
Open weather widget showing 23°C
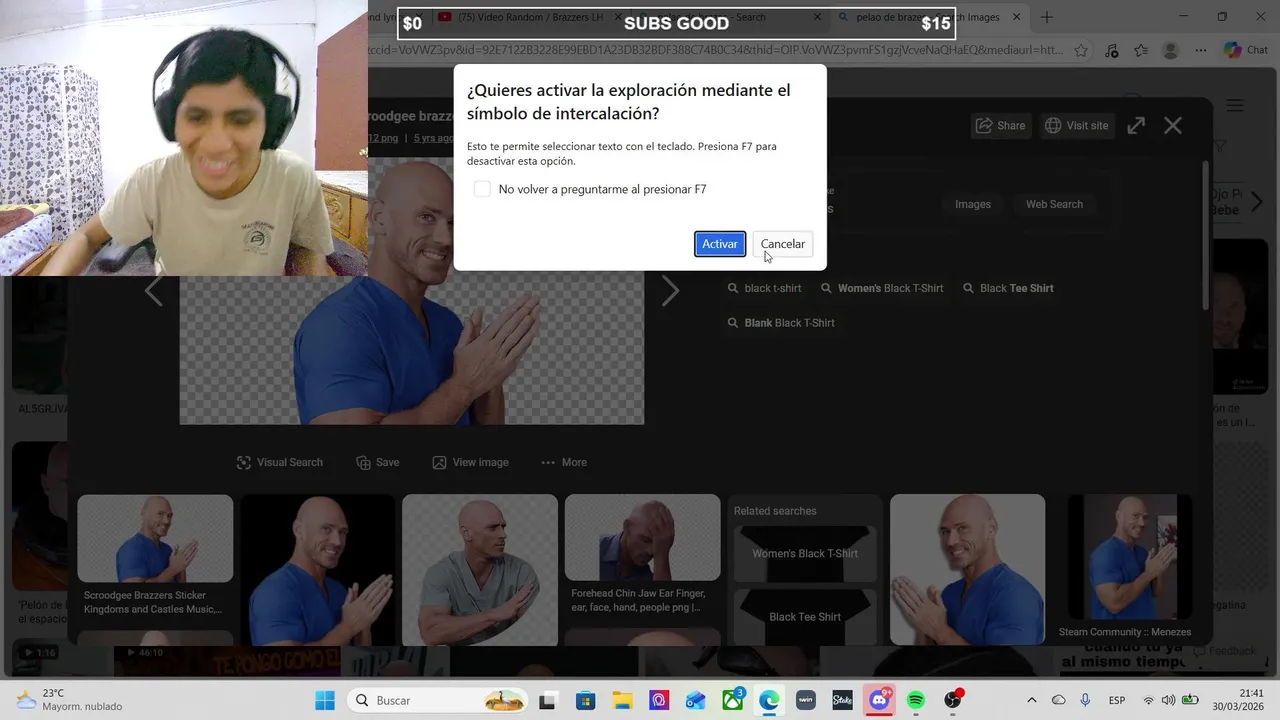click(x=68, y=700)
